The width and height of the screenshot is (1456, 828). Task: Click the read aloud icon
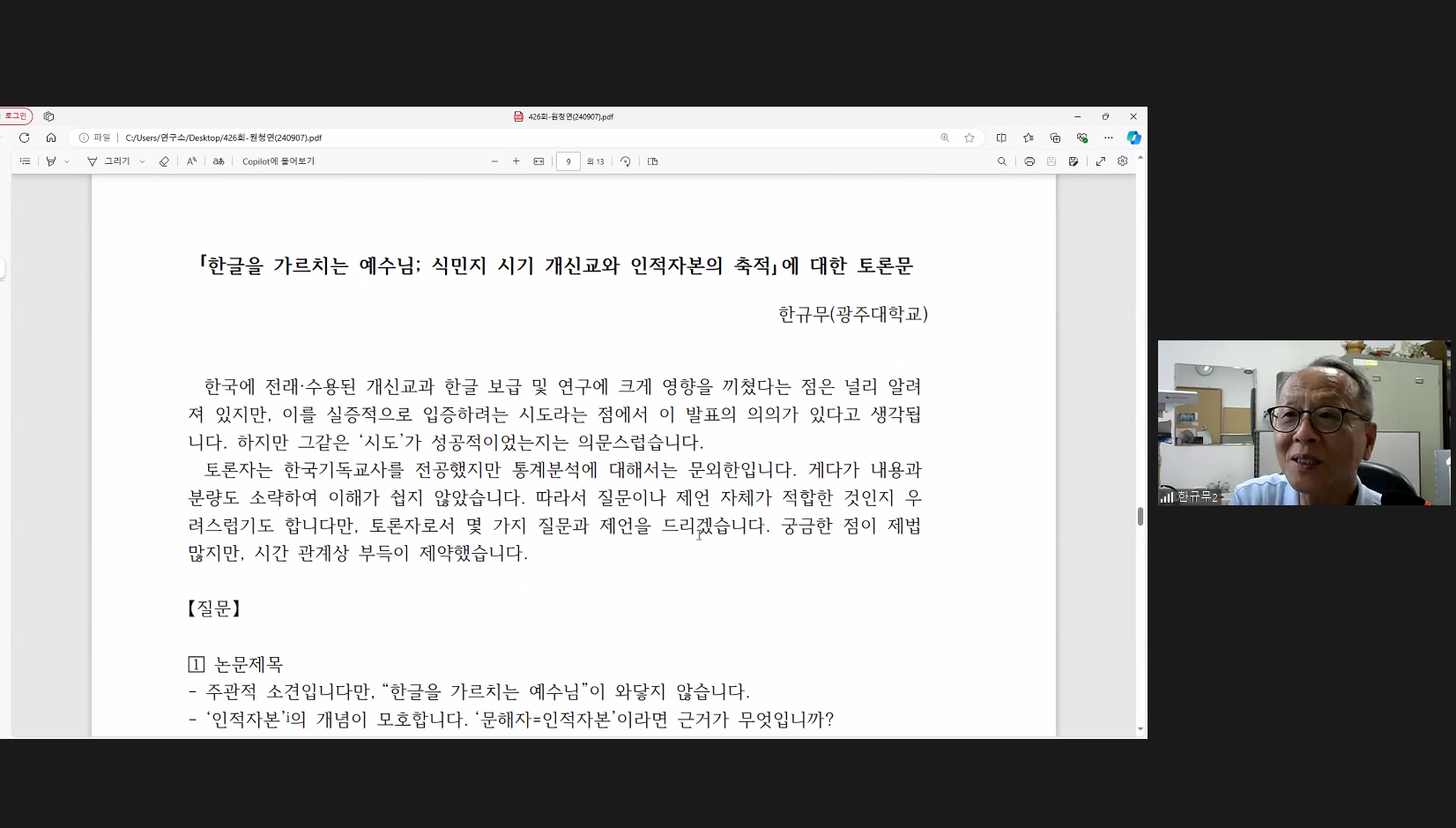click(x=191, y=161)
